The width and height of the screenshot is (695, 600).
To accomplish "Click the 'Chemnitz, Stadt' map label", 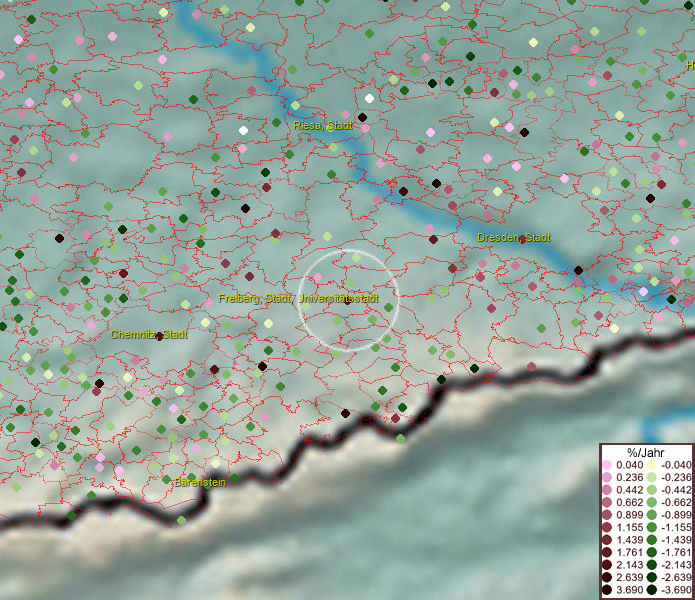I will coord(149,334).
